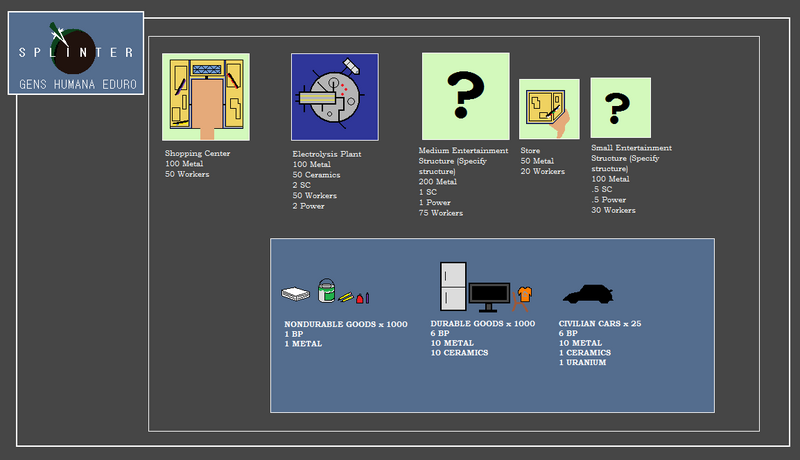Click the Small Entertainment Structure question mark
The height and width of the screenshot is (460, 800).
(x=620, y=107)
